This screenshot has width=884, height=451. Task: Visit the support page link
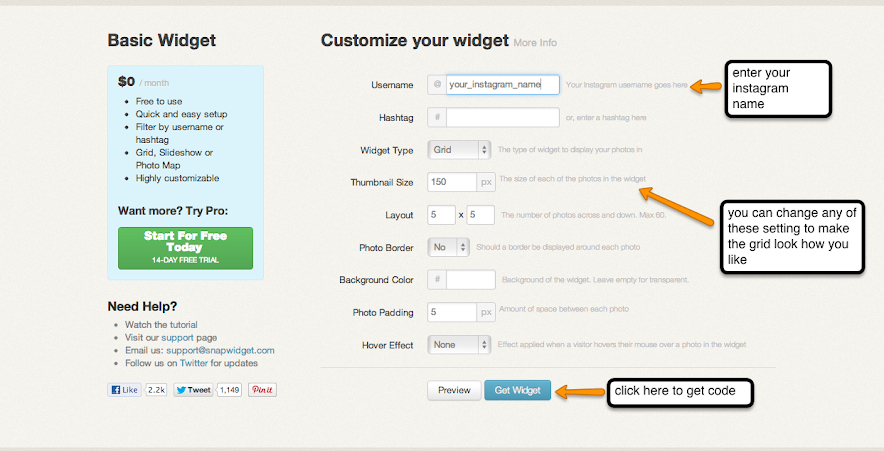tap(177, 338)
